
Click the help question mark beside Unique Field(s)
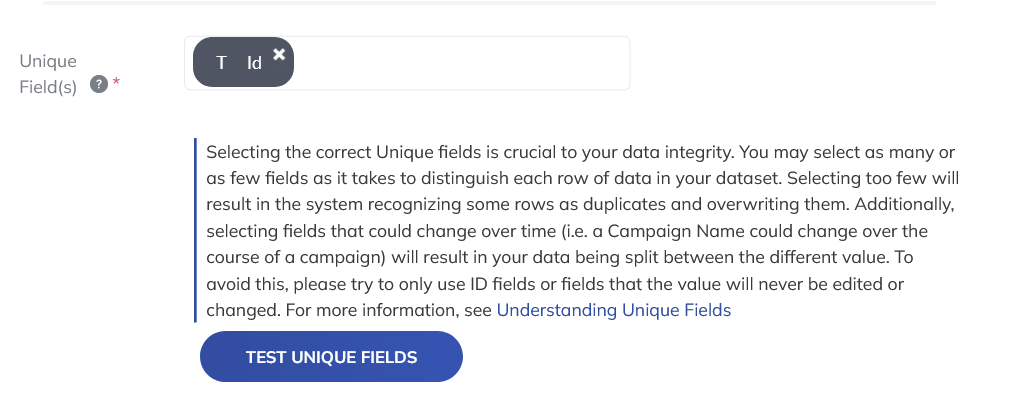98,84
